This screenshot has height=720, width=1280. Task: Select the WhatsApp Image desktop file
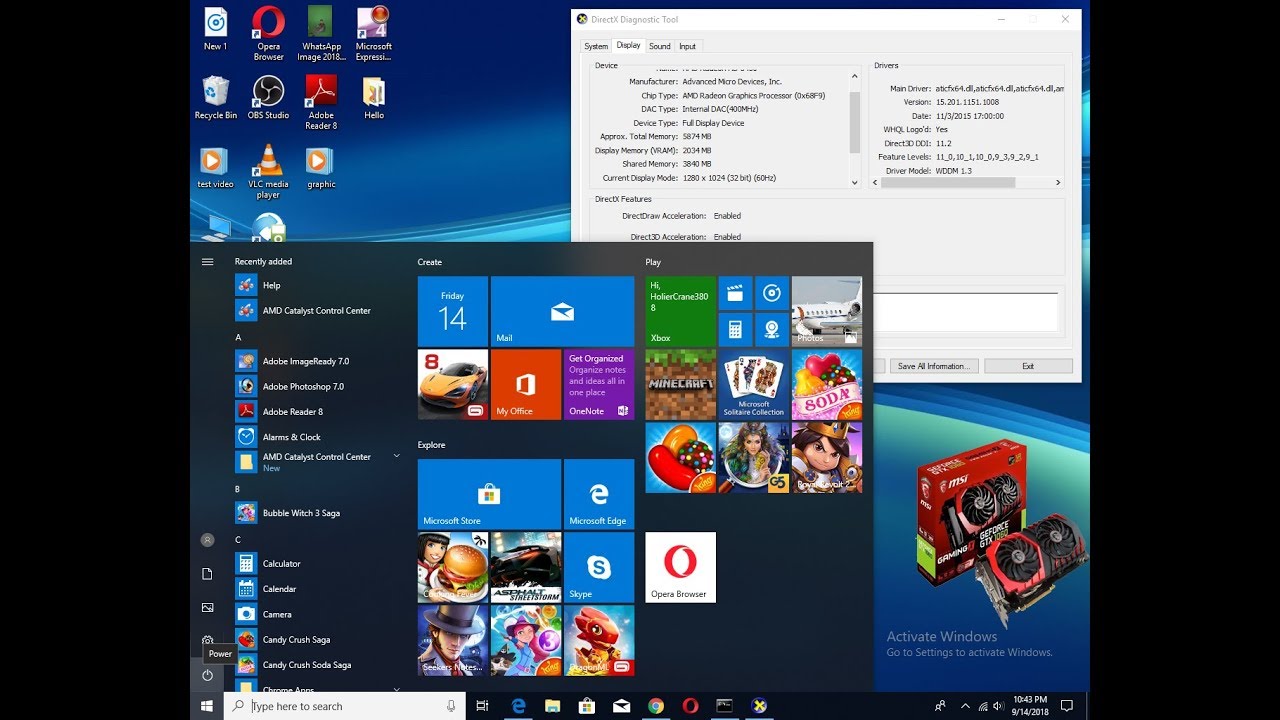(x=321, y=33)
